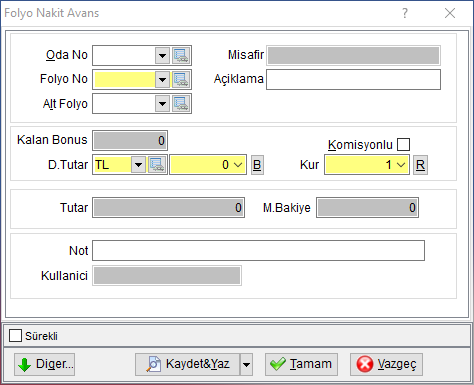This screenshot has height=385, width=474.
Task: Open currency lookup icon next to TL
Action: tap(157, 165)
